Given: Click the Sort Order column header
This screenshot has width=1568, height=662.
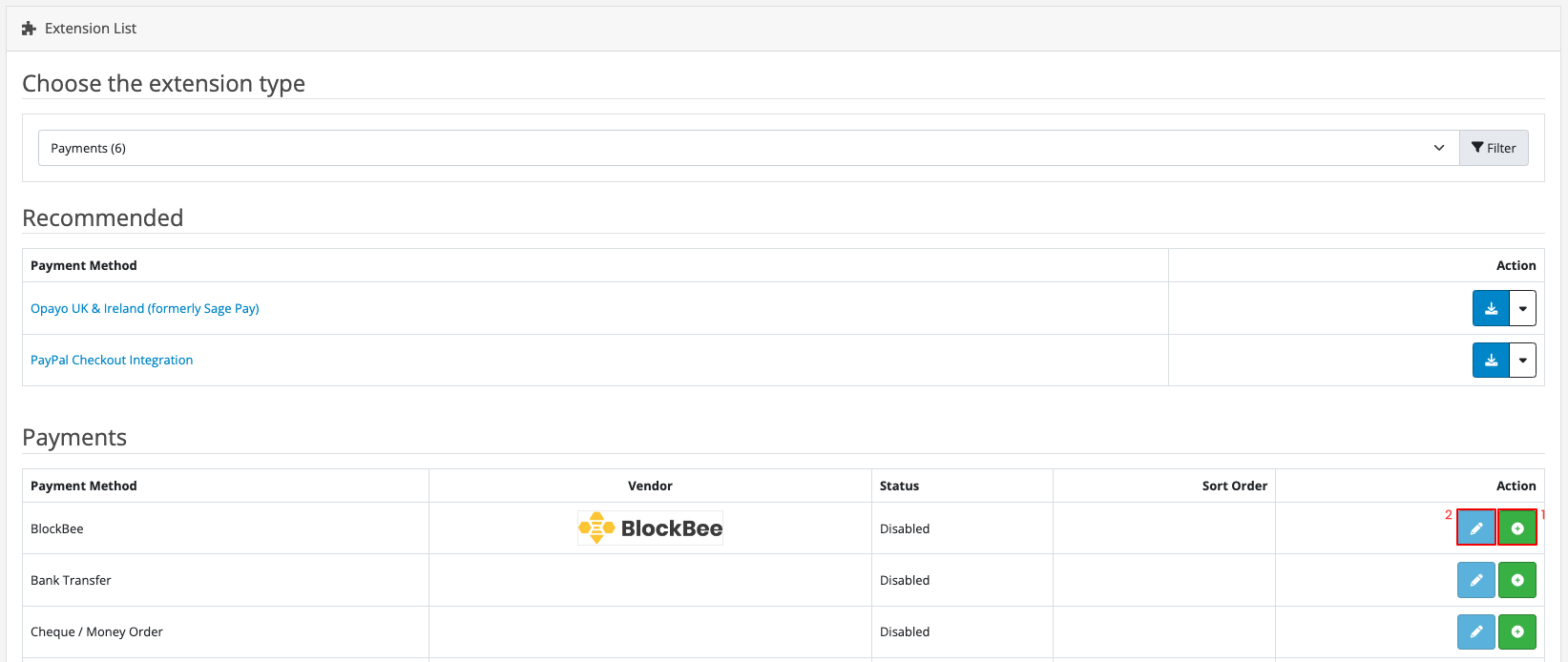Looking at the screenshot, I should (1234, 486).
